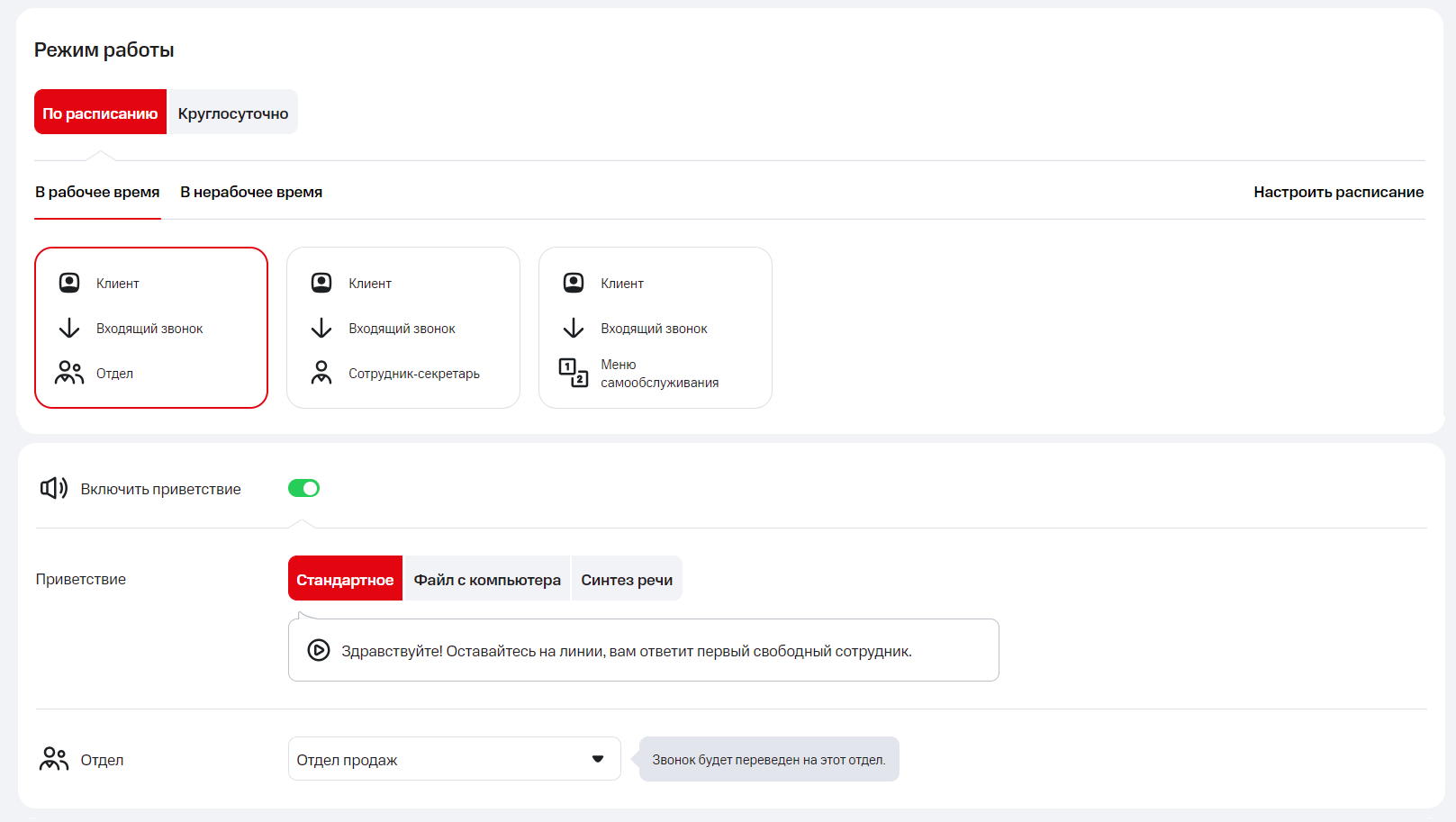The image size is (1456, 822).
Task: Disable the Включить приветствие toggle
Action: point(303,488)
